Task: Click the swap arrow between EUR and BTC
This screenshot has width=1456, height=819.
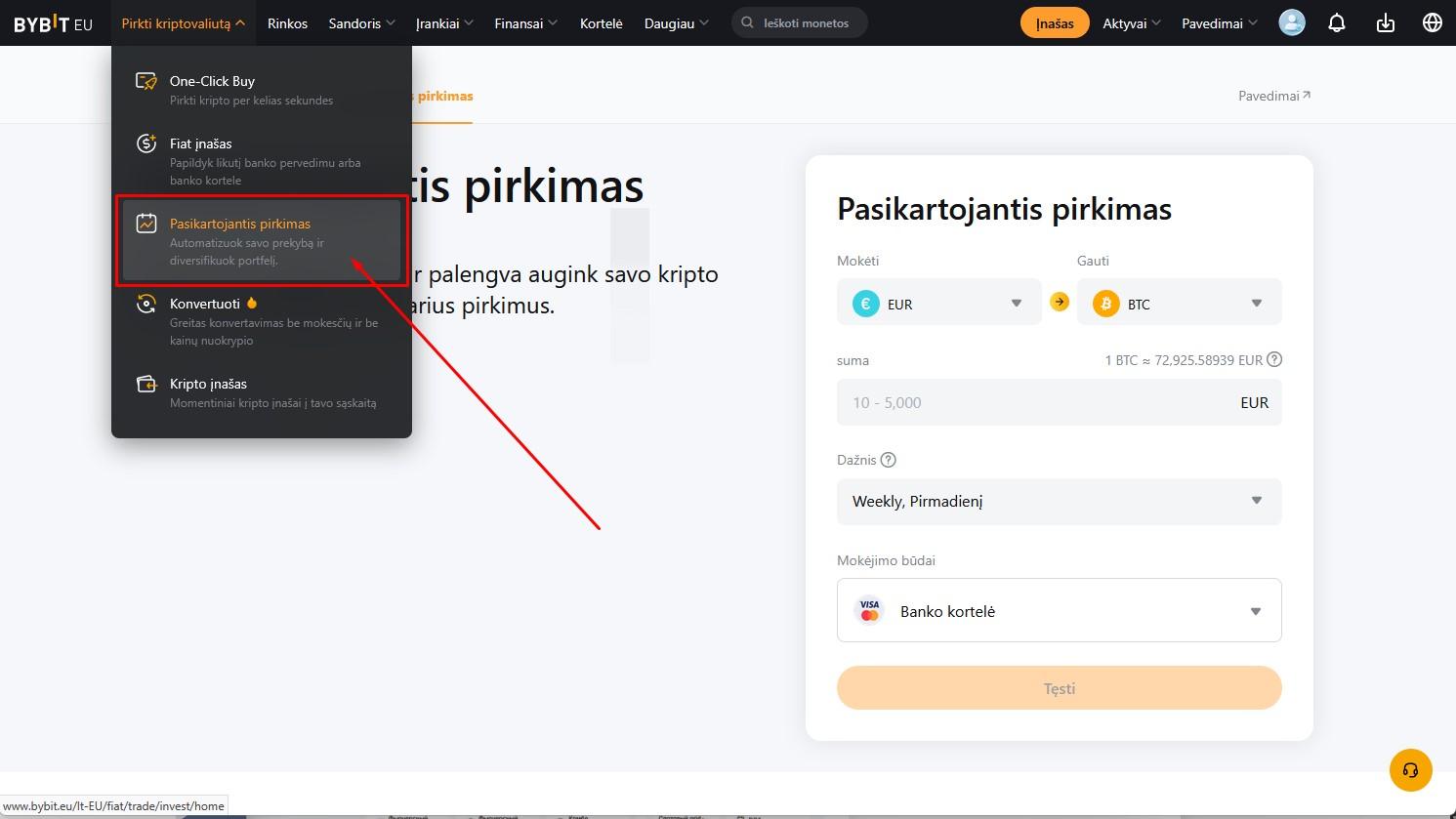Action: (1060, 303)
